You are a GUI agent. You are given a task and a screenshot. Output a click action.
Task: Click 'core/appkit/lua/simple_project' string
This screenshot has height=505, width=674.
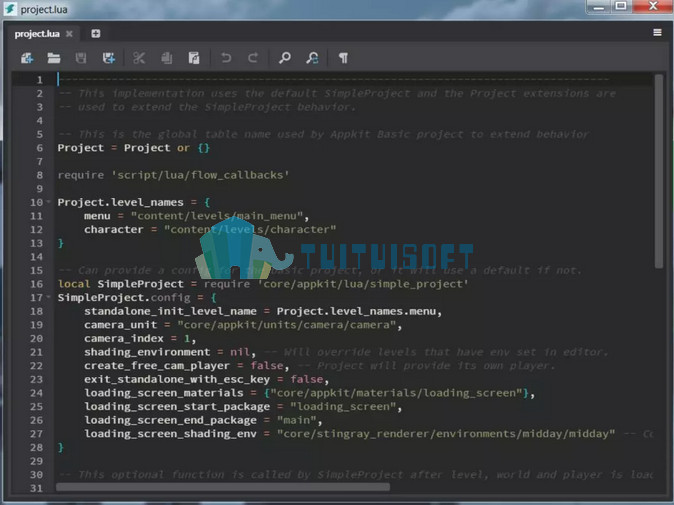[x=363, y=284]
